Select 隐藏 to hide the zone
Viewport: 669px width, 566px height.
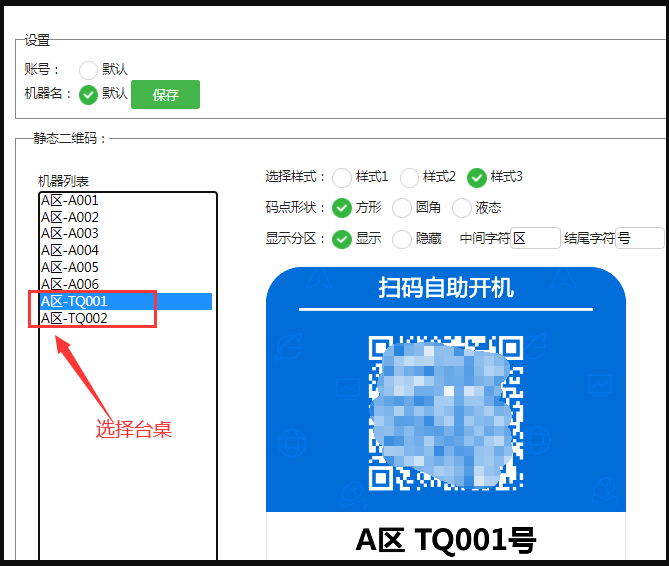[401, 239]
